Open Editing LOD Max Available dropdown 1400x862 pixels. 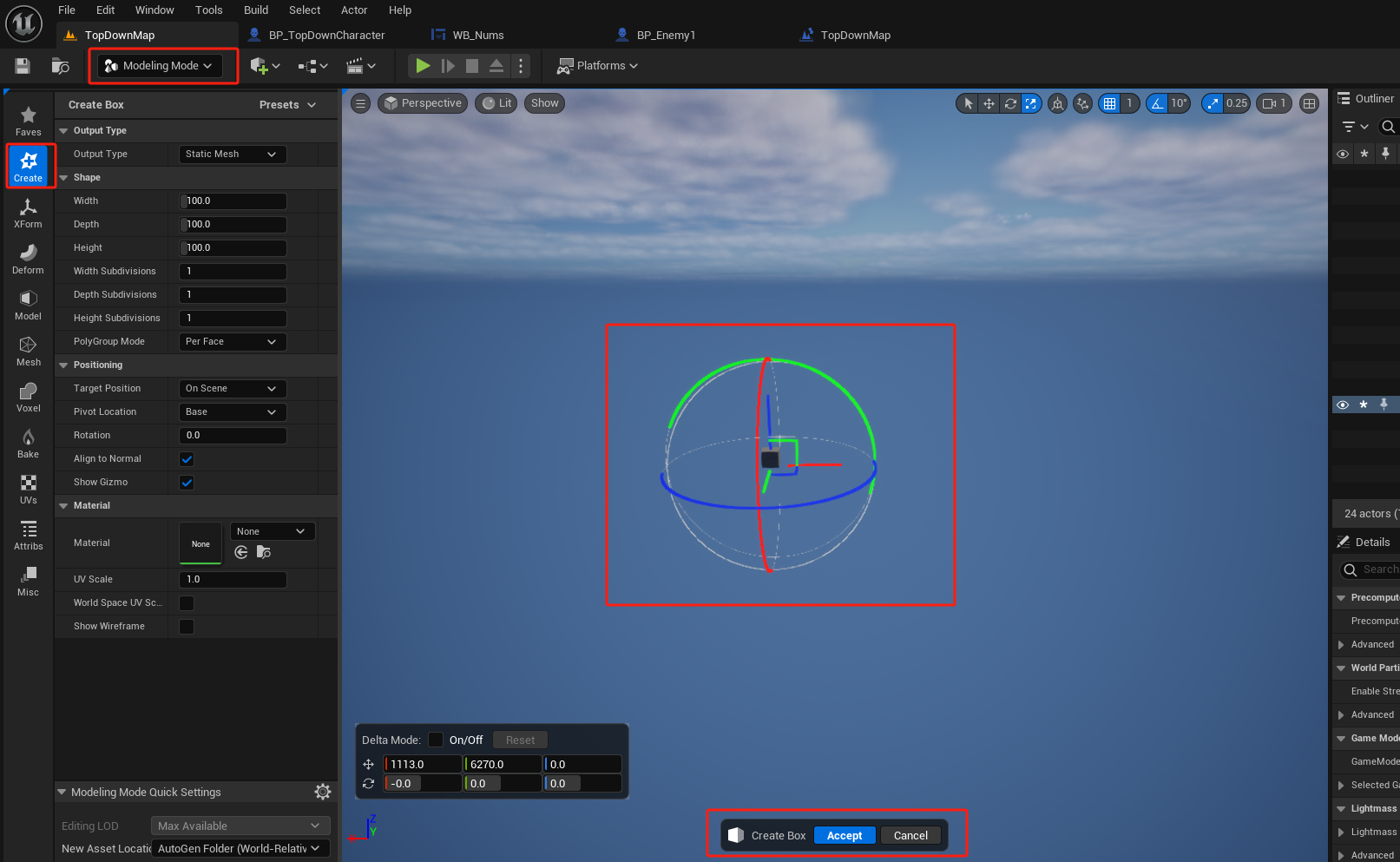[x=240, y=826]
